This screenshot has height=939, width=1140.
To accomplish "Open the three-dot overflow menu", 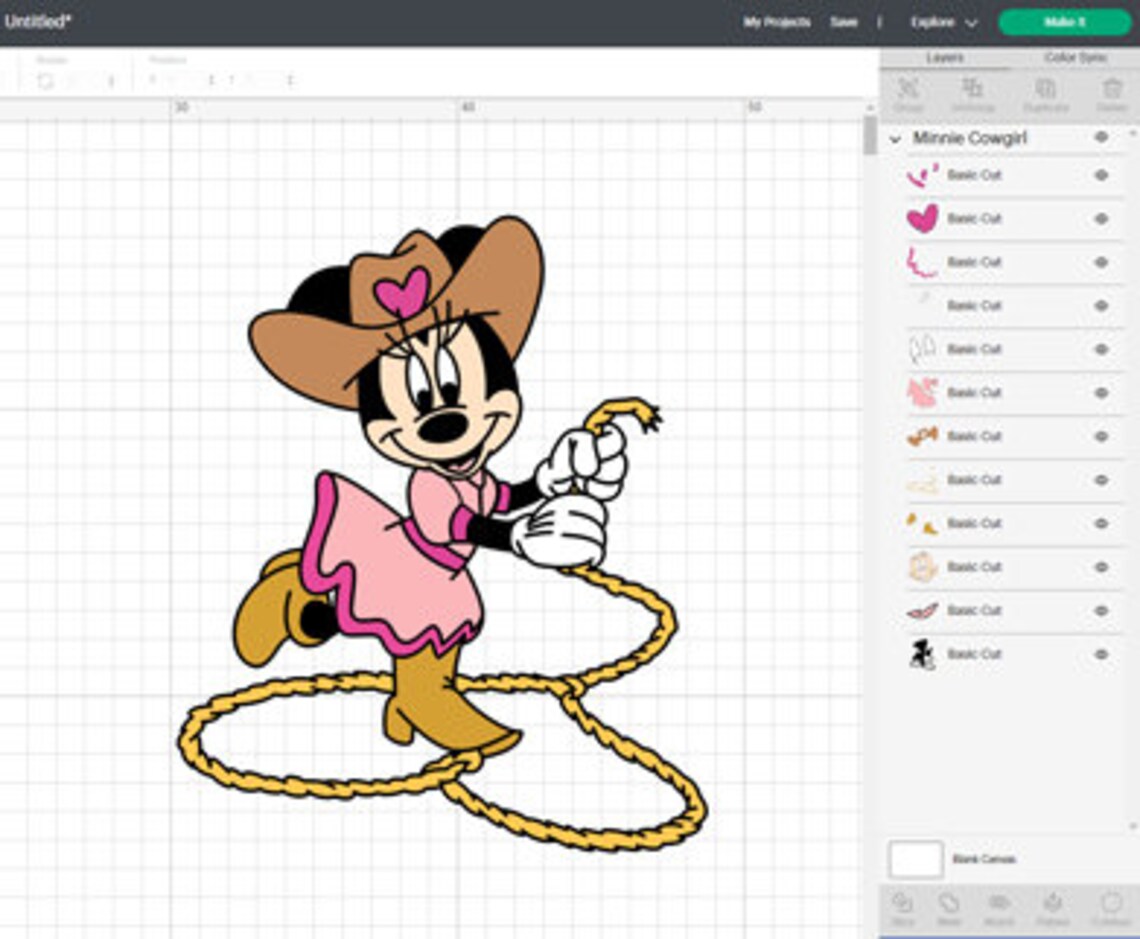I will point(879,21).
